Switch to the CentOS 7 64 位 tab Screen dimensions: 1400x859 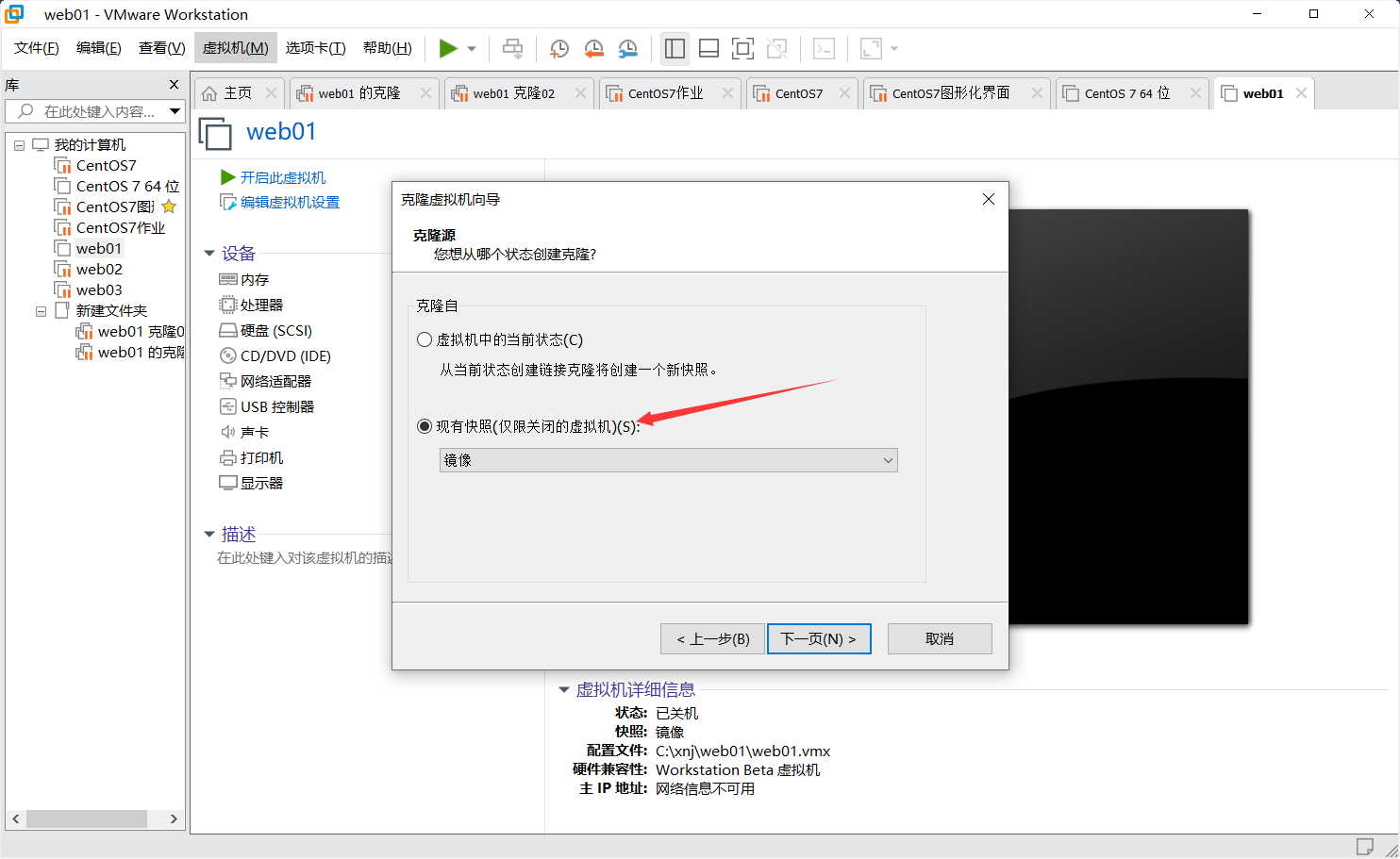[1127, 93]
